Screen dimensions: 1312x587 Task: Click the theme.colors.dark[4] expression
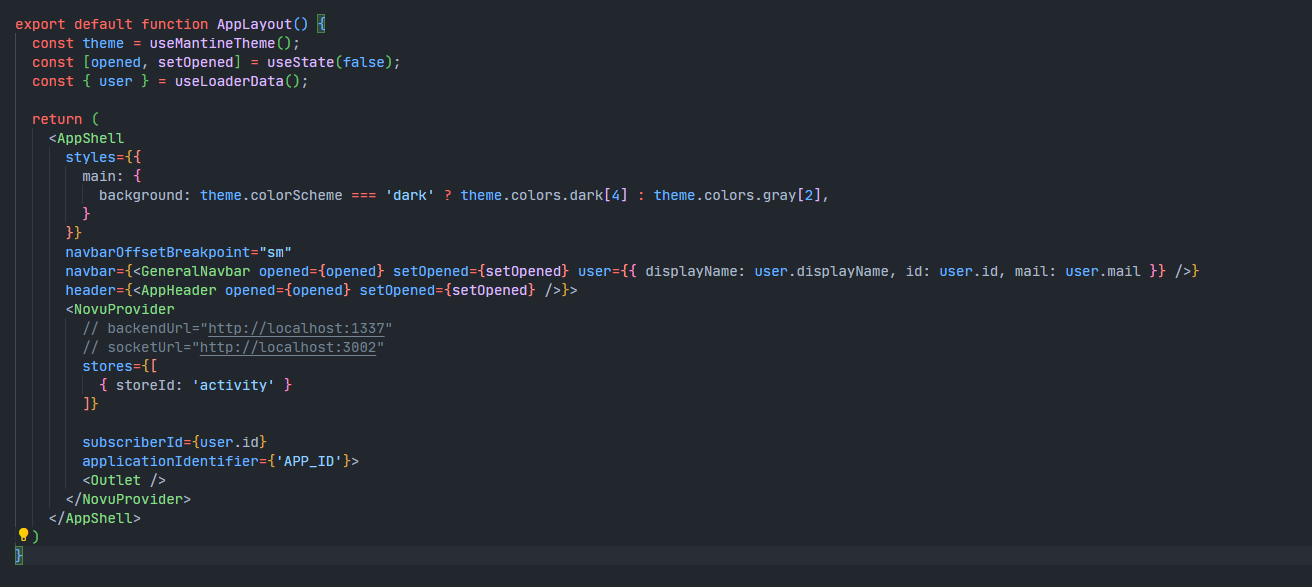tap(544, 195)
